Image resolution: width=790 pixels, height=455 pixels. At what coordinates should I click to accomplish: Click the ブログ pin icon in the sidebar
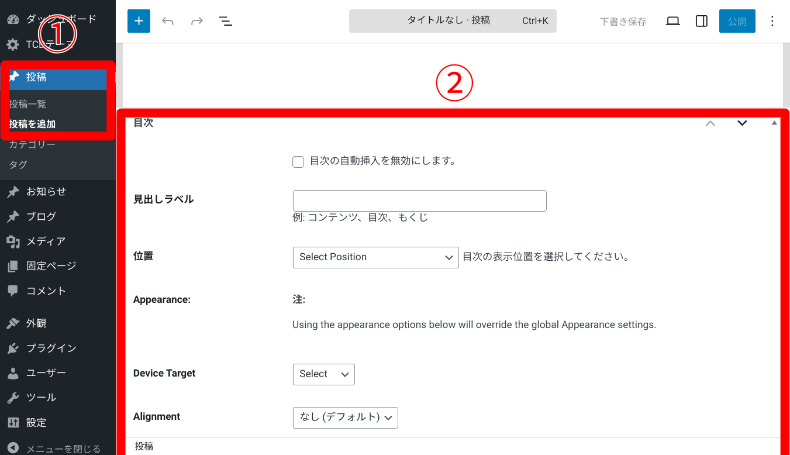click(13, 217)
